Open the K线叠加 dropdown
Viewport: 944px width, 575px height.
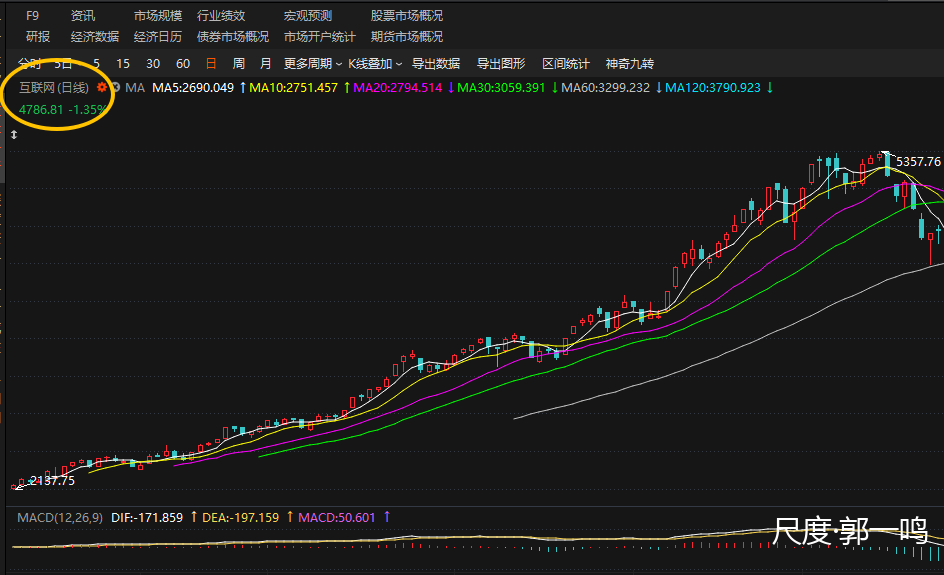(375, 63)
